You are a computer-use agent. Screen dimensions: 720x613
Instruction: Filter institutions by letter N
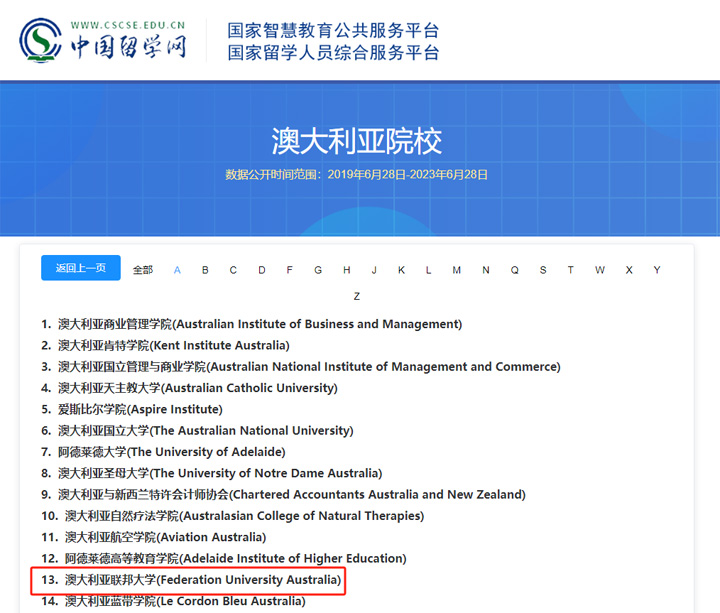[486, 270]
